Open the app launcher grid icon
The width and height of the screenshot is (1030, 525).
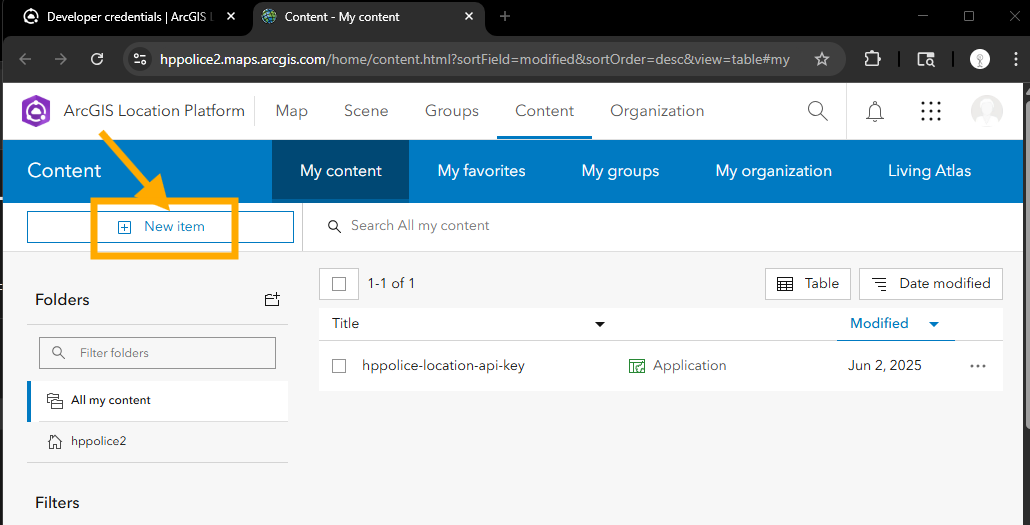(931, 112)
